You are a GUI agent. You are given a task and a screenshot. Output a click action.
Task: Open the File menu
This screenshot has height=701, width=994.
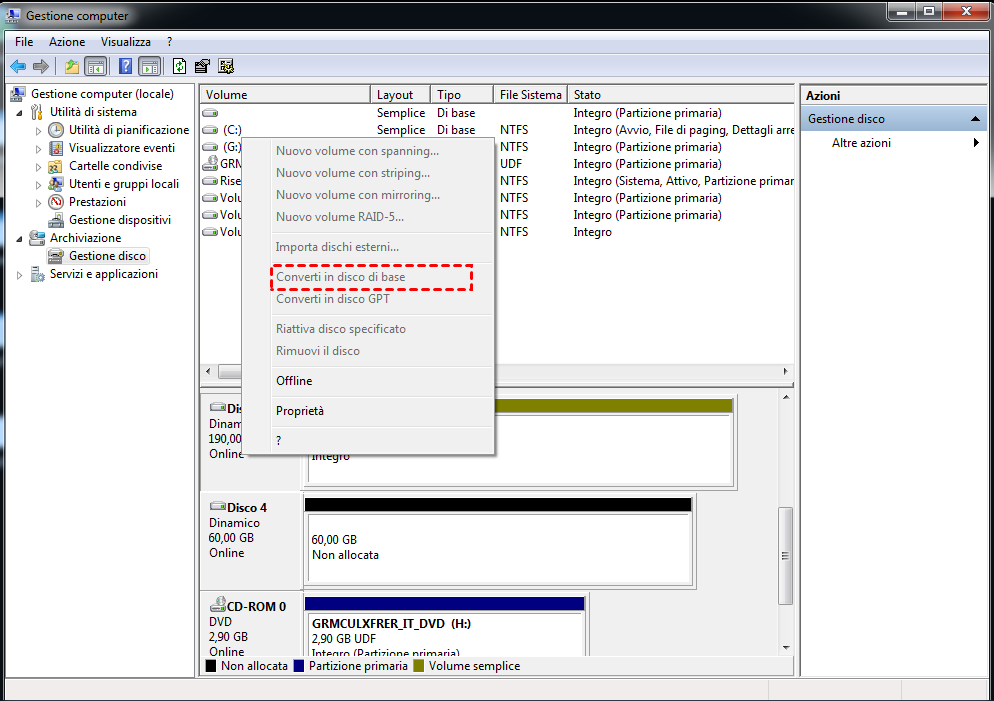tap(24, 42)
